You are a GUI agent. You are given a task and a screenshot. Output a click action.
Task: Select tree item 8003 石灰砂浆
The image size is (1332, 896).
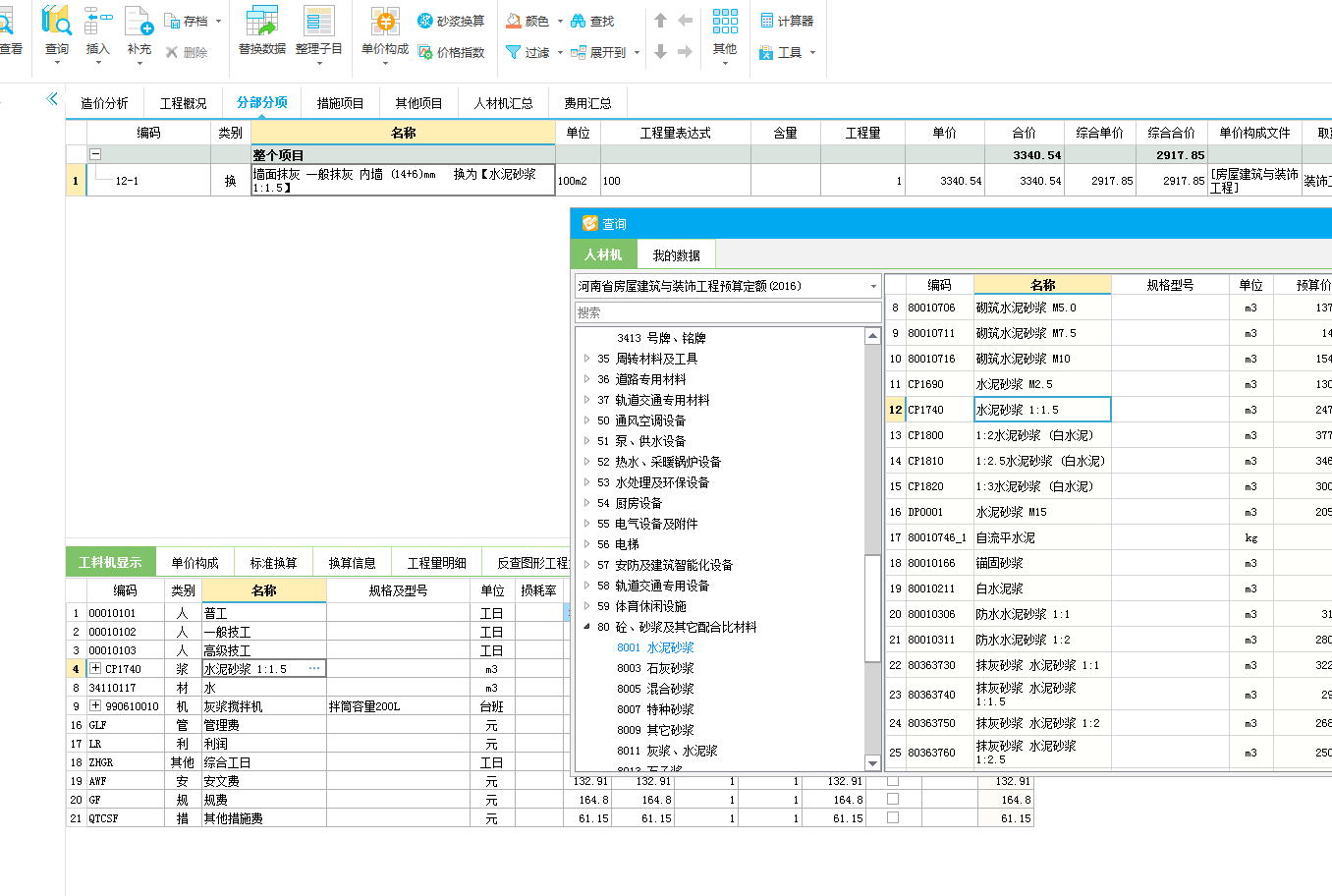click(x=655, y=668)
